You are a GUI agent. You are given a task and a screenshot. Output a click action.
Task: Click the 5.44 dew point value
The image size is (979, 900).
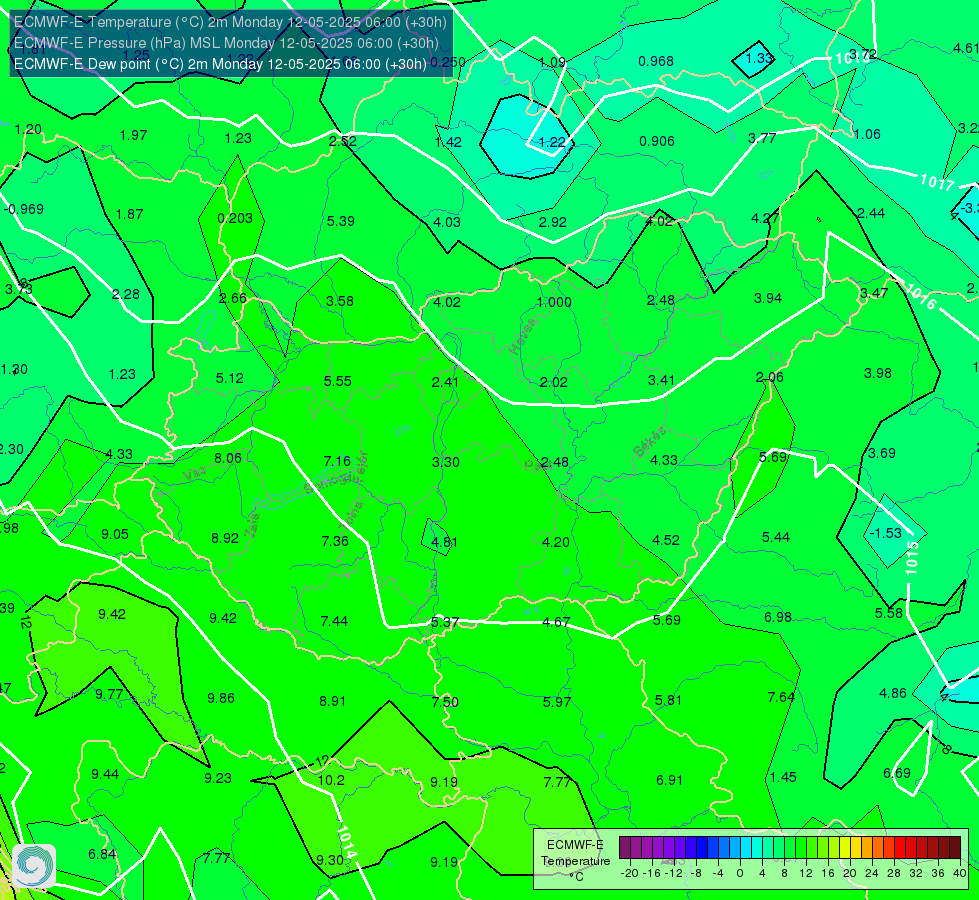775,537
